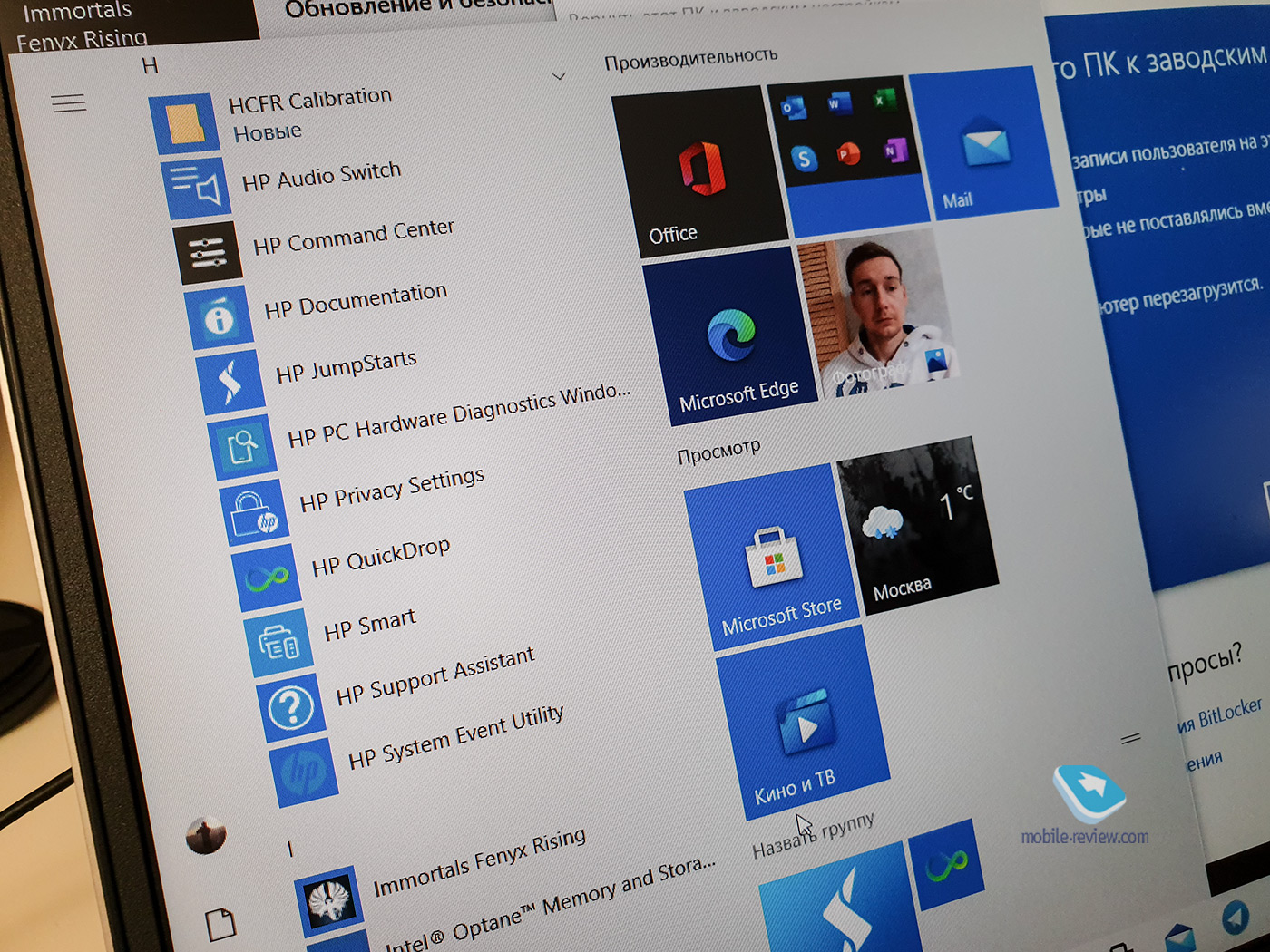This screenshot has width=1270, height=952.
Task: Click the Производительность group title
Action: 691,58
